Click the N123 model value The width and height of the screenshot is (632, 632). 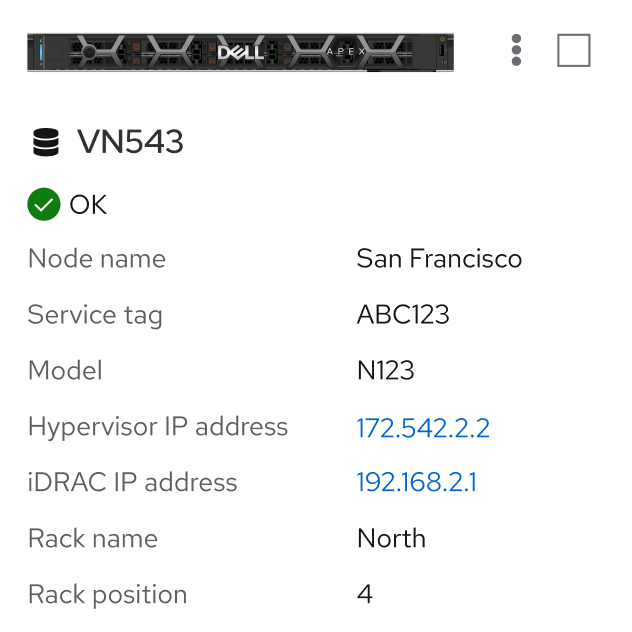click(385, 371)
